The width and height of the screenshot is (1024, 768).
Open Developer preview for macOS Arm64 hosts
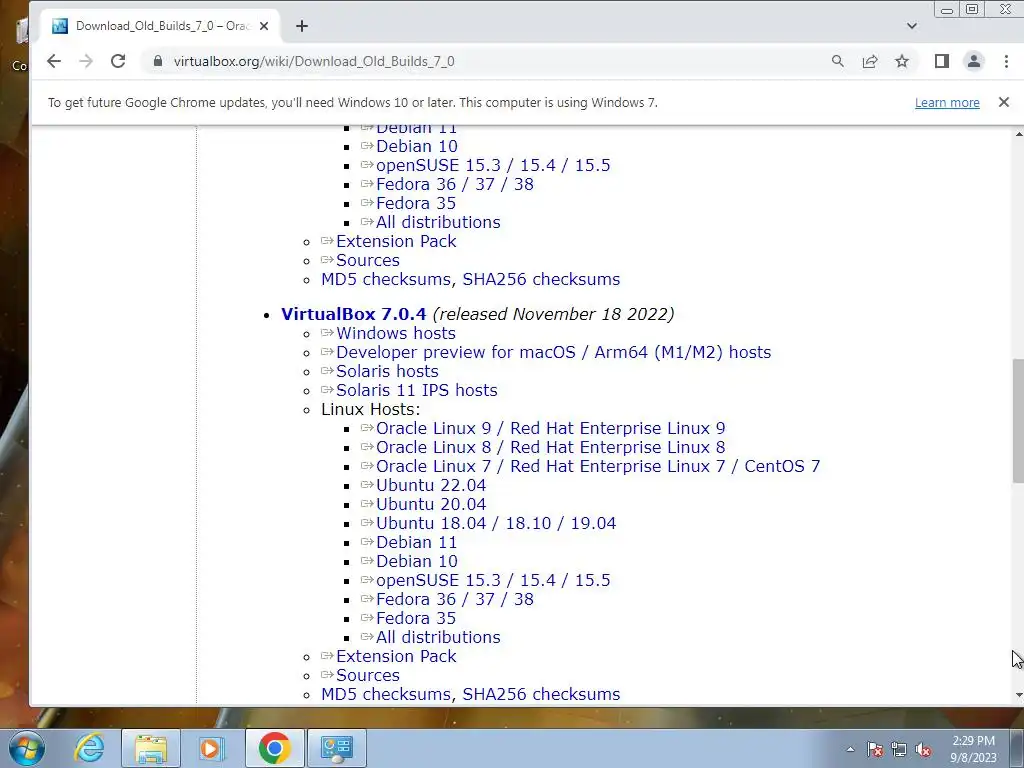(553, 352)
